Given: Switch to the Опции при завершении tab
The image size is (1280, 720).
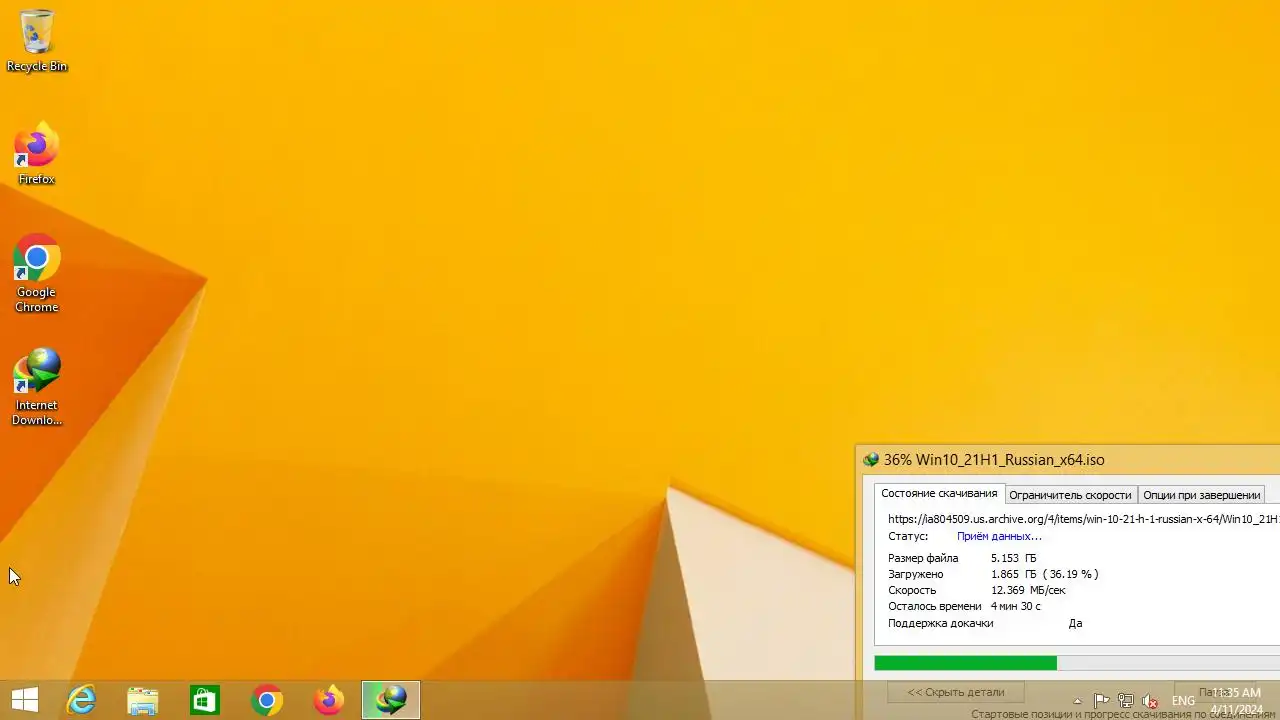Looking at the screenshot, I should (1201, 495).
